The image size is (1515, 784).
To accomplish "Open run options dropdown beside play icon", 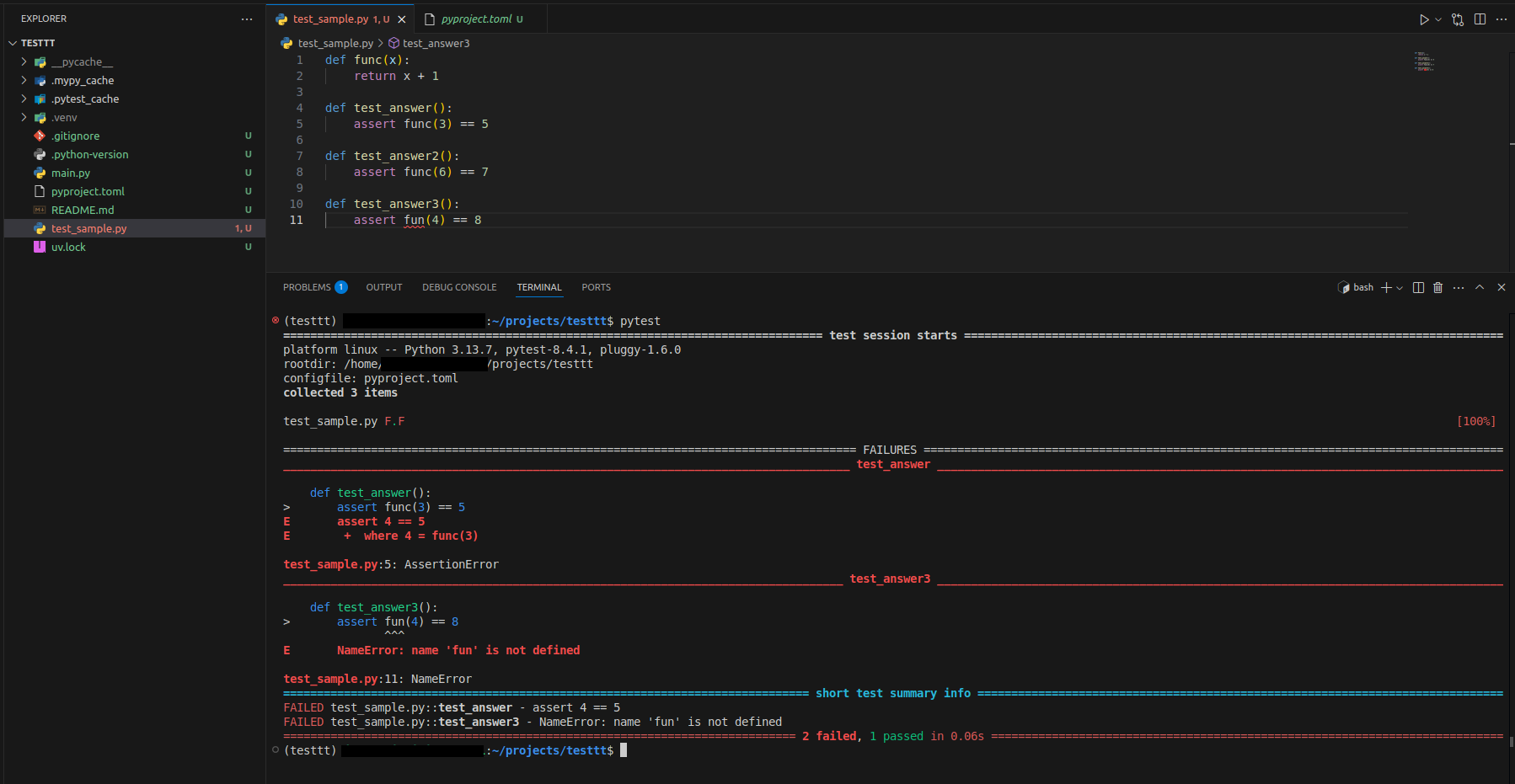I will [1438, 19].
